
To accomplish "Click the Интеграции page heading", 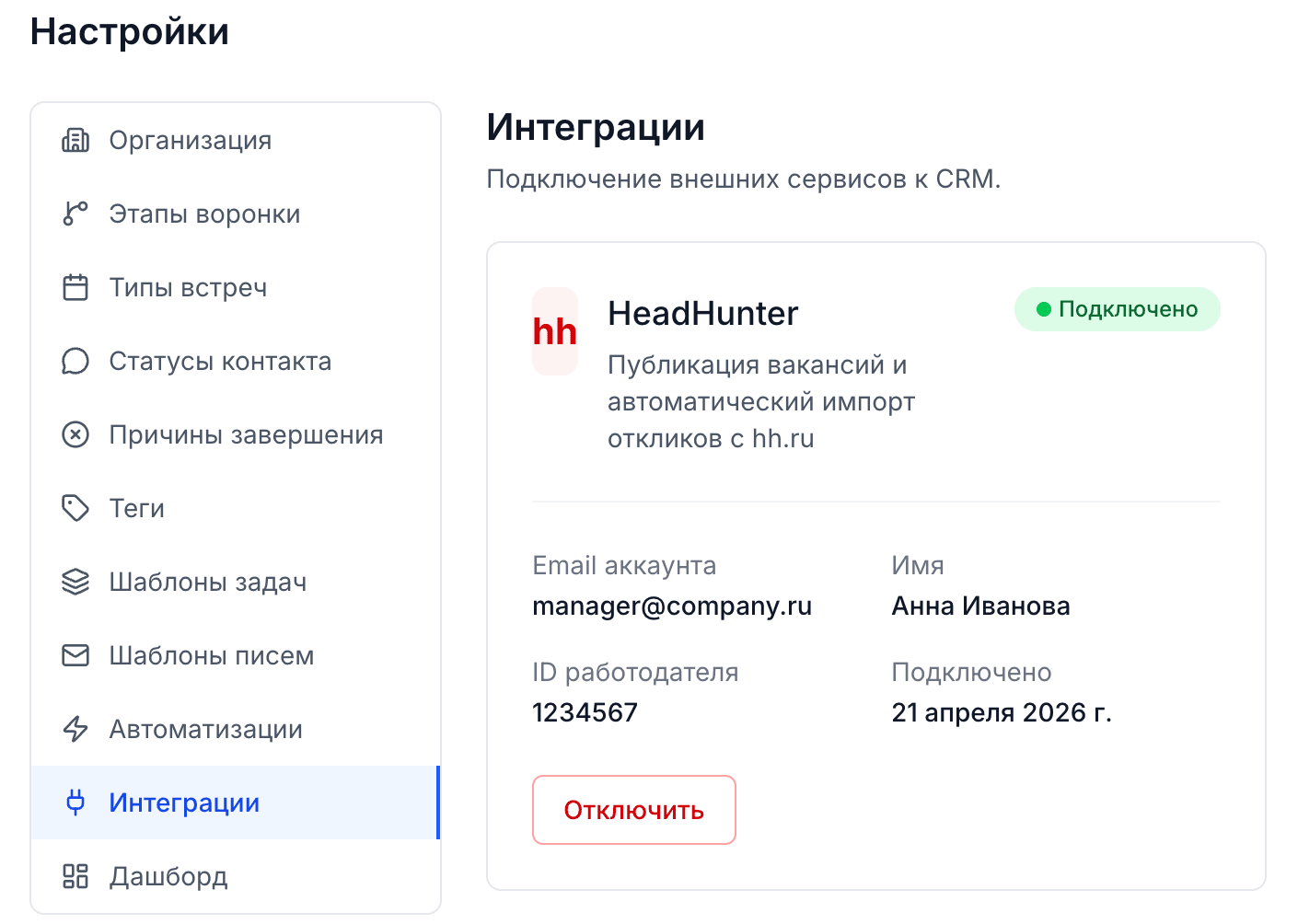I will point(596,128).
